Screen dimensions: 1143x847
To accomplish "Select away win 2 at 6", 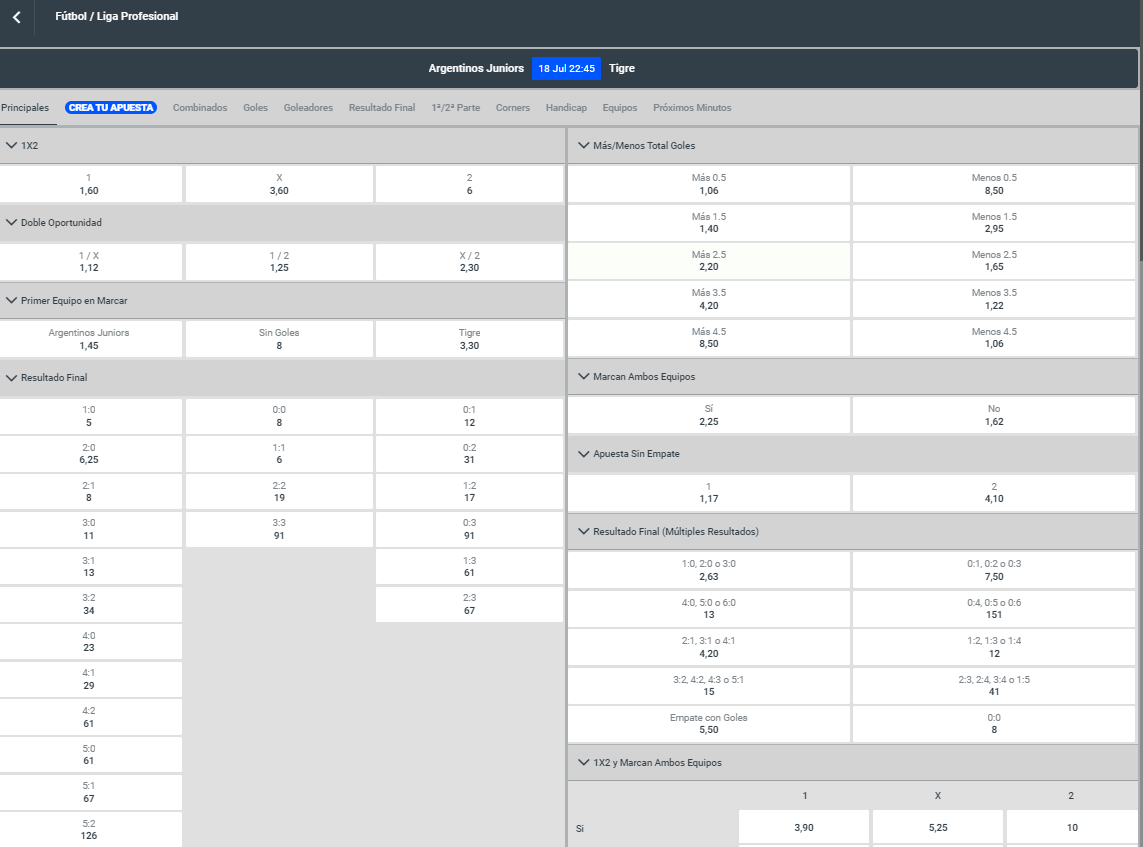I will pos(469,184).
